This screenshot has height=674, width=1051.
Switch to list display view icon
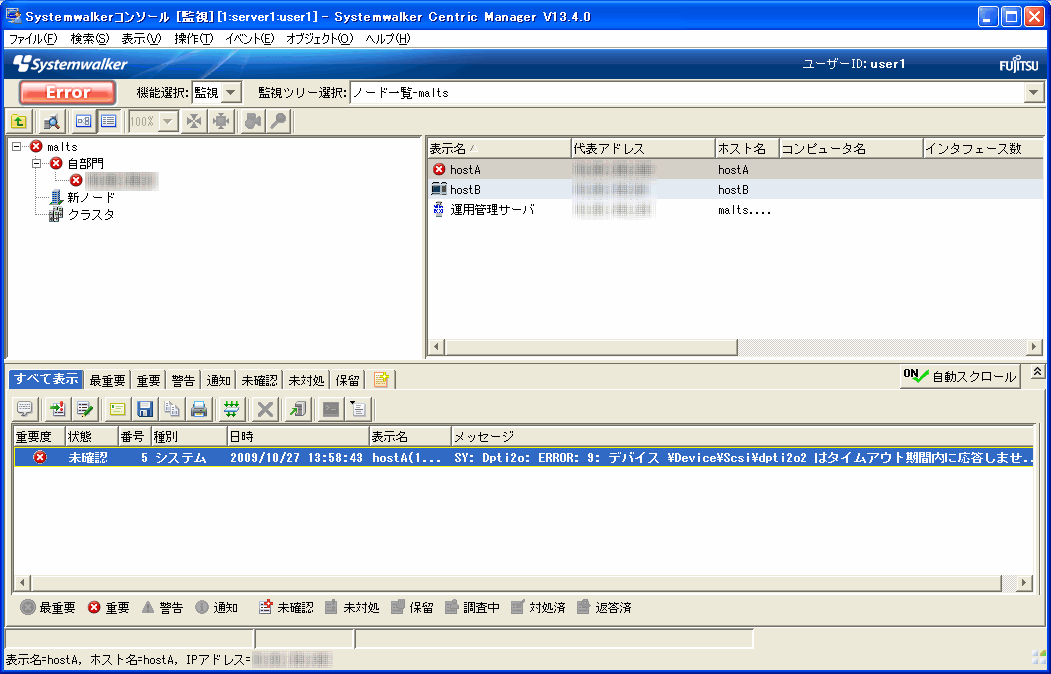coord(109,121)
